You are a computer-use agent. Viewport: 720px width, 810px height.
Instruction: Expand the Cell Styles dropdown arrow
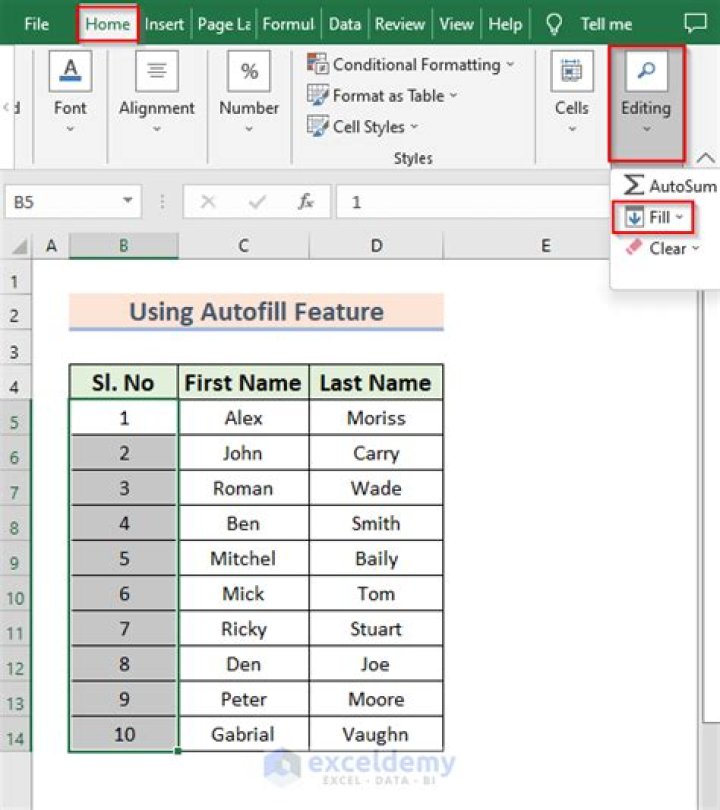pos(414,126)
